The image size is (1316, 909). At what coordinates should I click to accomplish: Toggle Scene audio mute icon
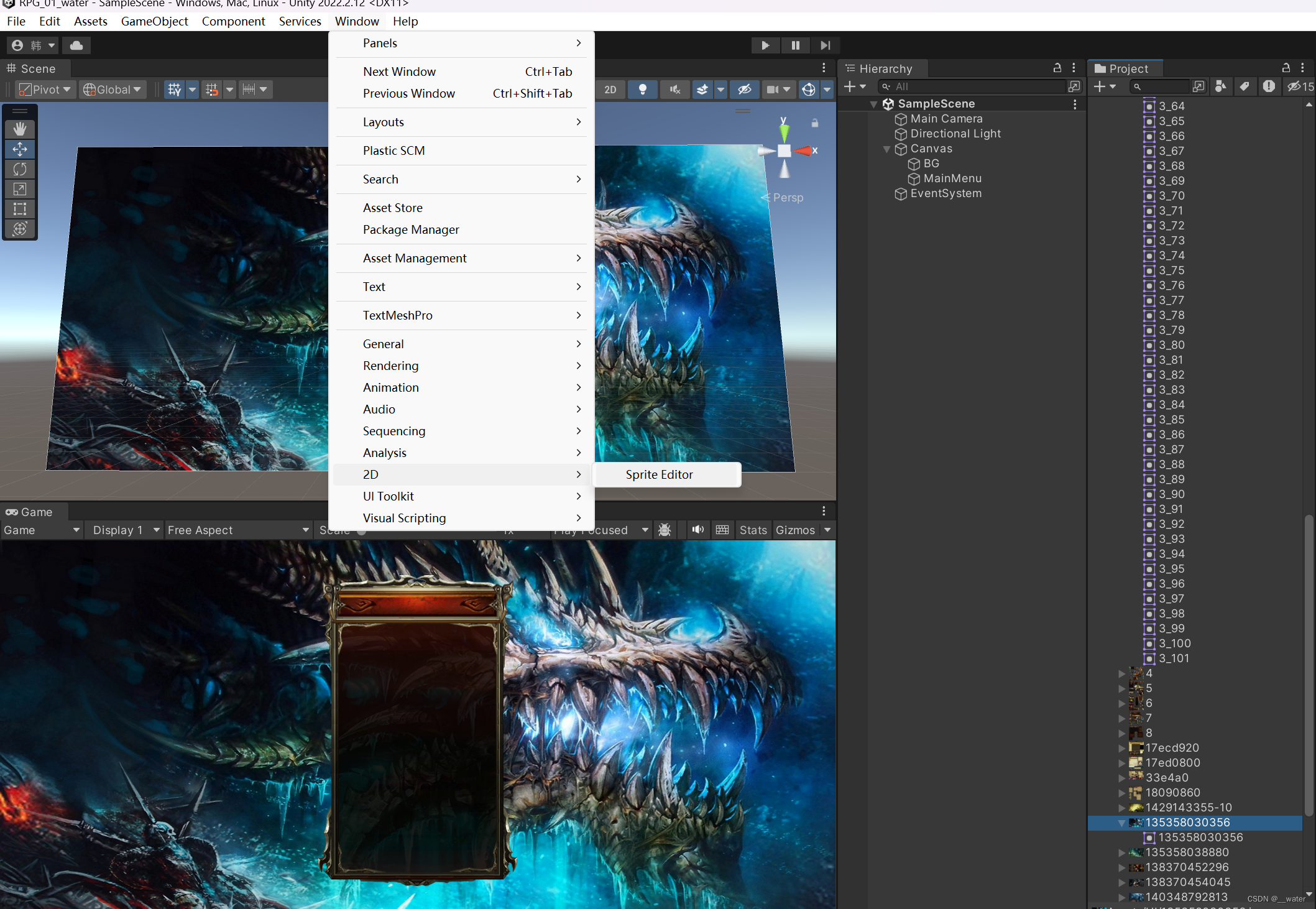(674, 90)
